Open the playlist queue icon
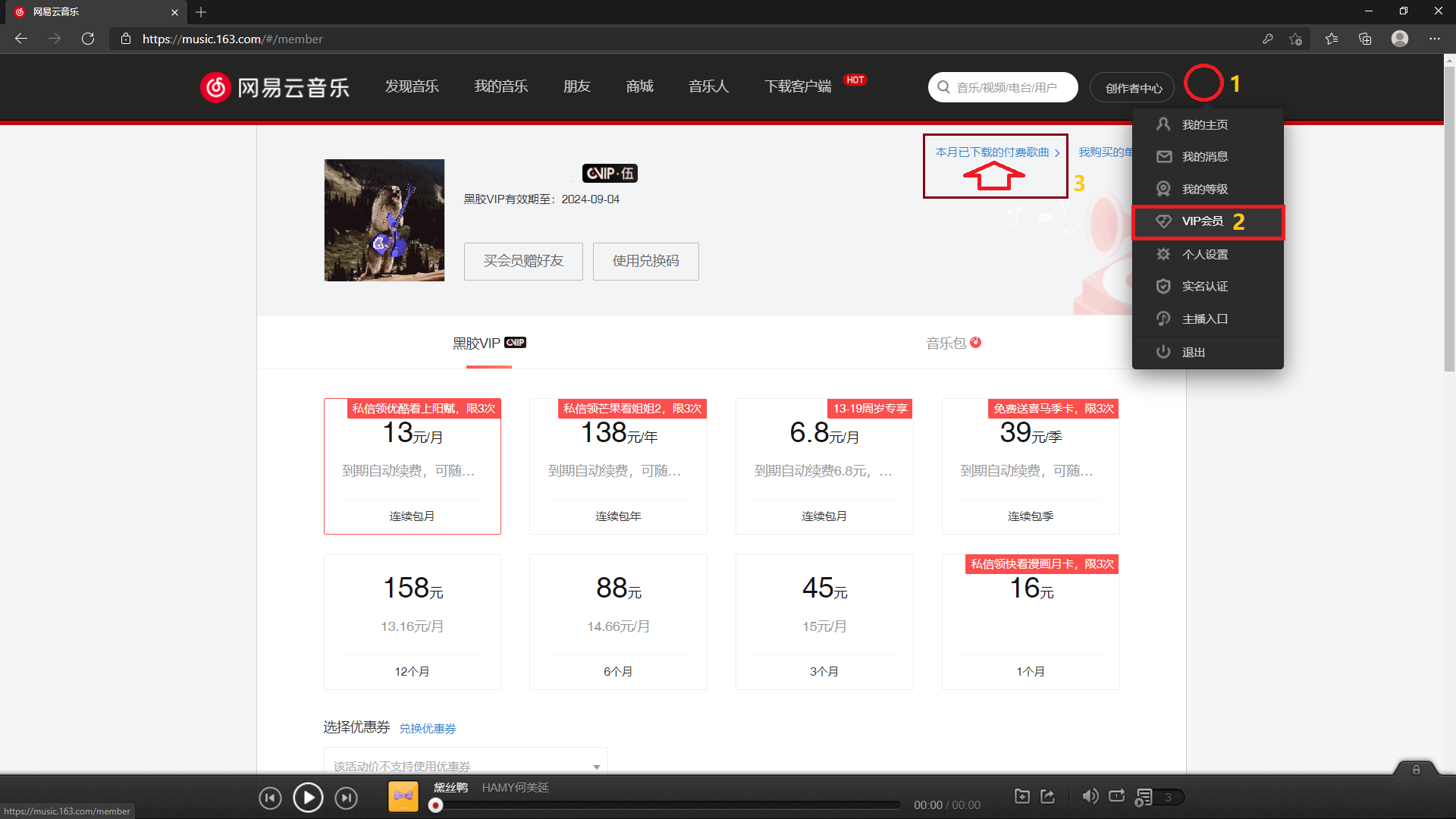Image resolution: width=1456 pixels, height=819 pixels. click(1144, 797)
